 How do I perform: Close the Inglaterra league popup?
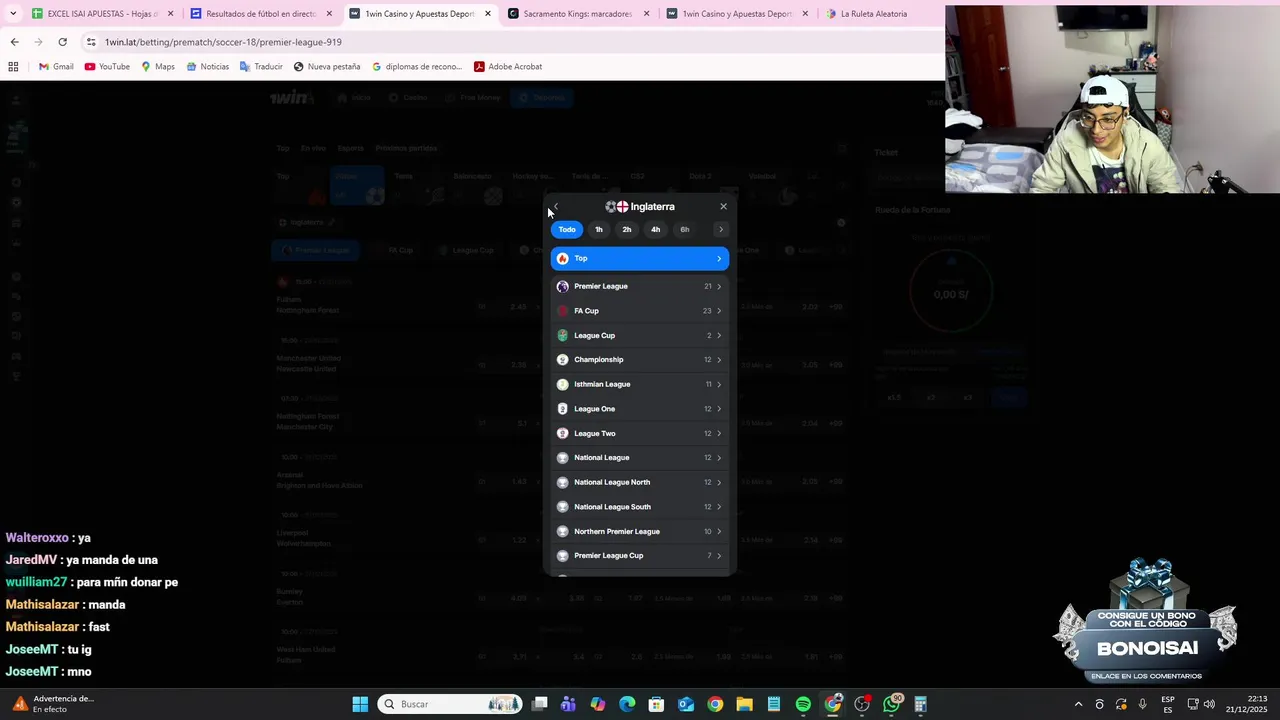(724, 207)
